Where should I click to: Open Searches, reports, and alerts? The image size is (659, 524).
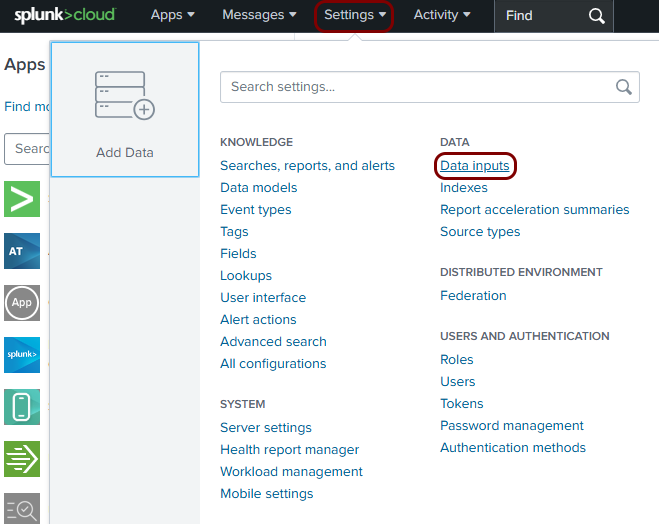click(x=307, y=166)
